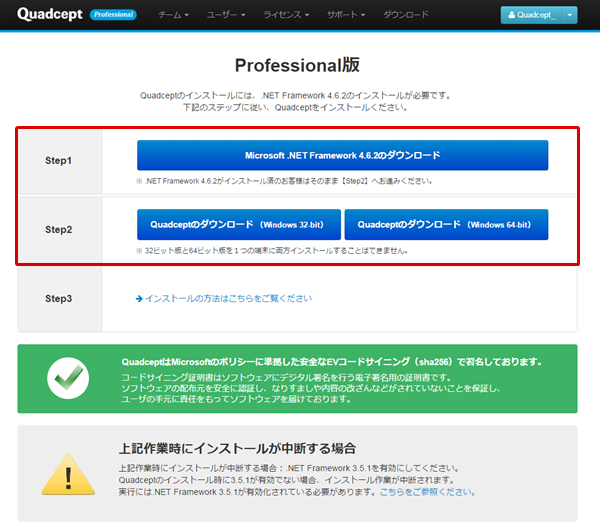Click the user silhouette icon in account button

tap(512, 15)
